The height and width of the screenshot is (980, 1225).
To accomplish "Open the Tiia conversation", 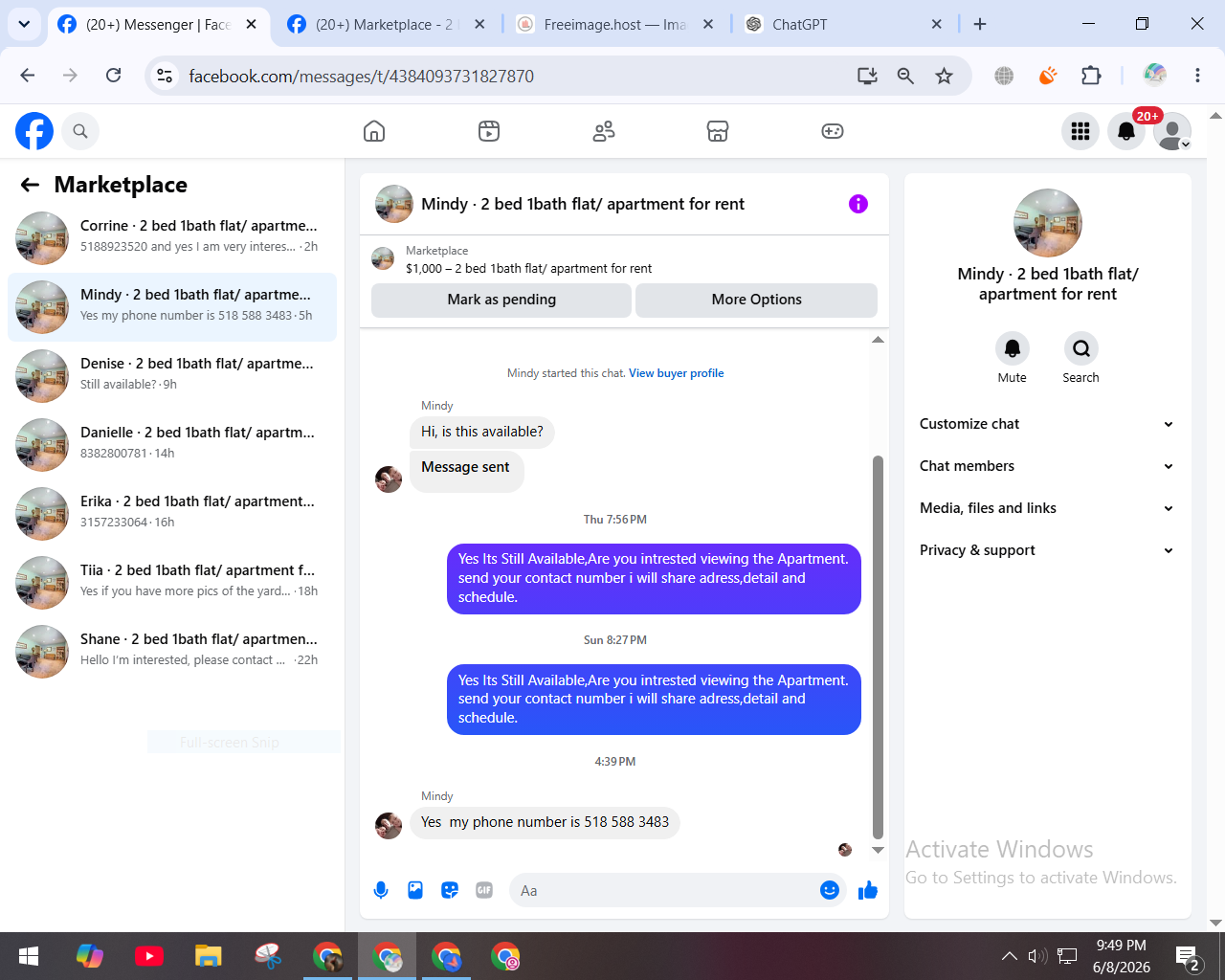I will (172, 583).
